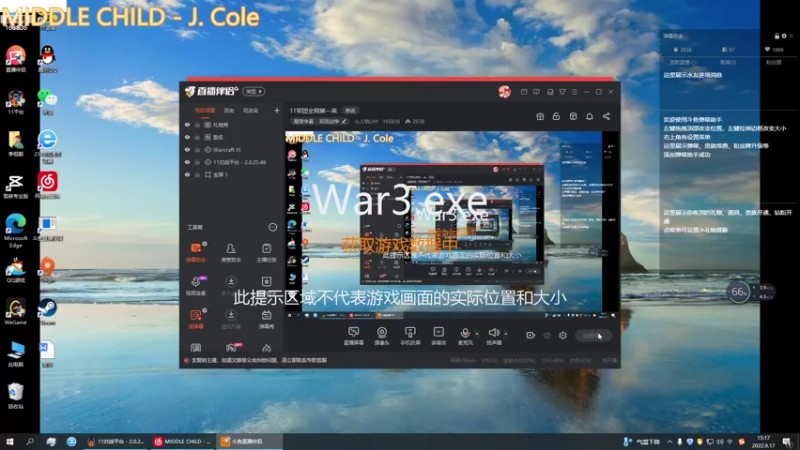
Task: Mute the 扬声器 speaker
Action: tap(493, 336)
